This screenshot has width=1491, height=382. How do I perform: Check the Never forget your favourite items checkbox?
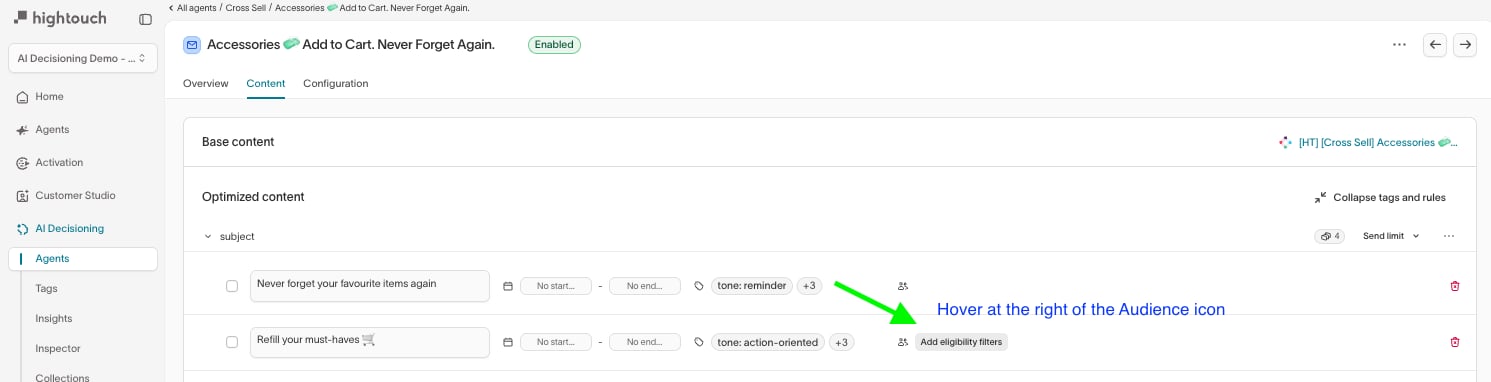pyautogui.click(x=232, y=286)
